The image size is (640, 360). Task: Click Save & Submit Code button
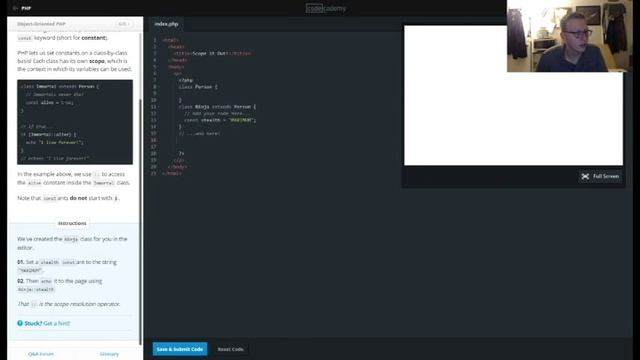point(180,349)
